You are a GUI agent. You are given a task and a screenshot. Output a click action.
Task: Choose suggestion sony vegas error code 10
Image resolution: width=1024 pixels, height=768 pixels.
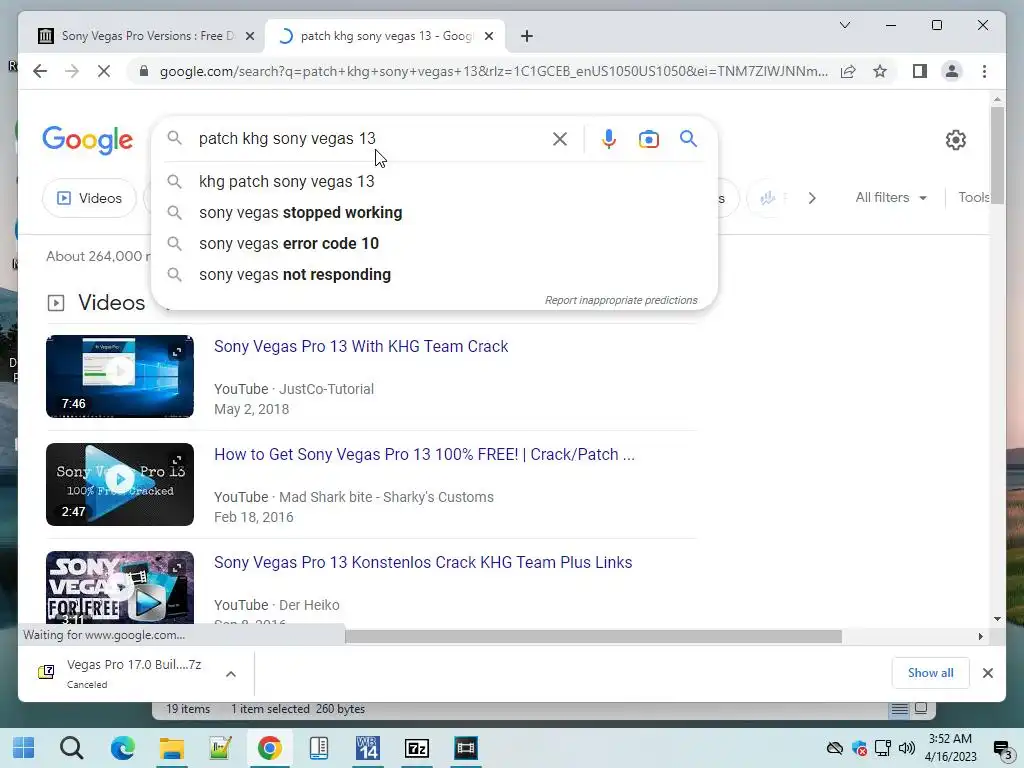point(434,244)
